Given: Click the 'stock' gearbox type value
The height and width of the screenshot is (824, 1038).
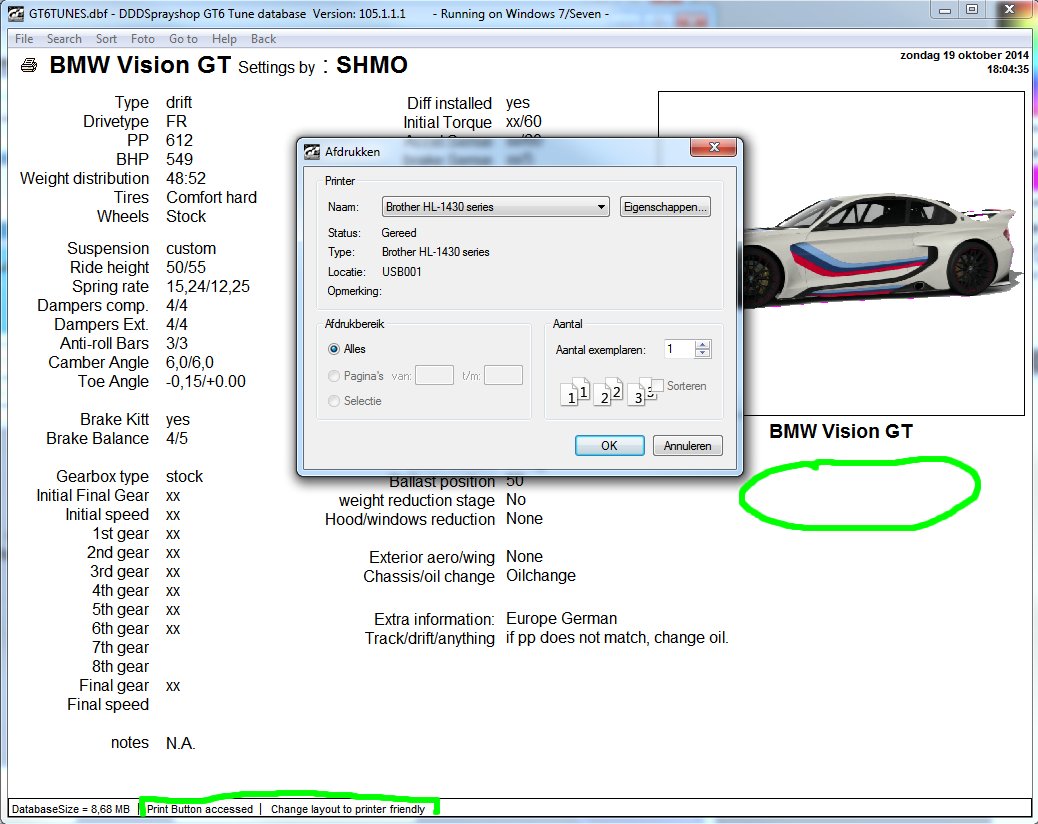Looking at the screenshot, I should click(185, 477).
